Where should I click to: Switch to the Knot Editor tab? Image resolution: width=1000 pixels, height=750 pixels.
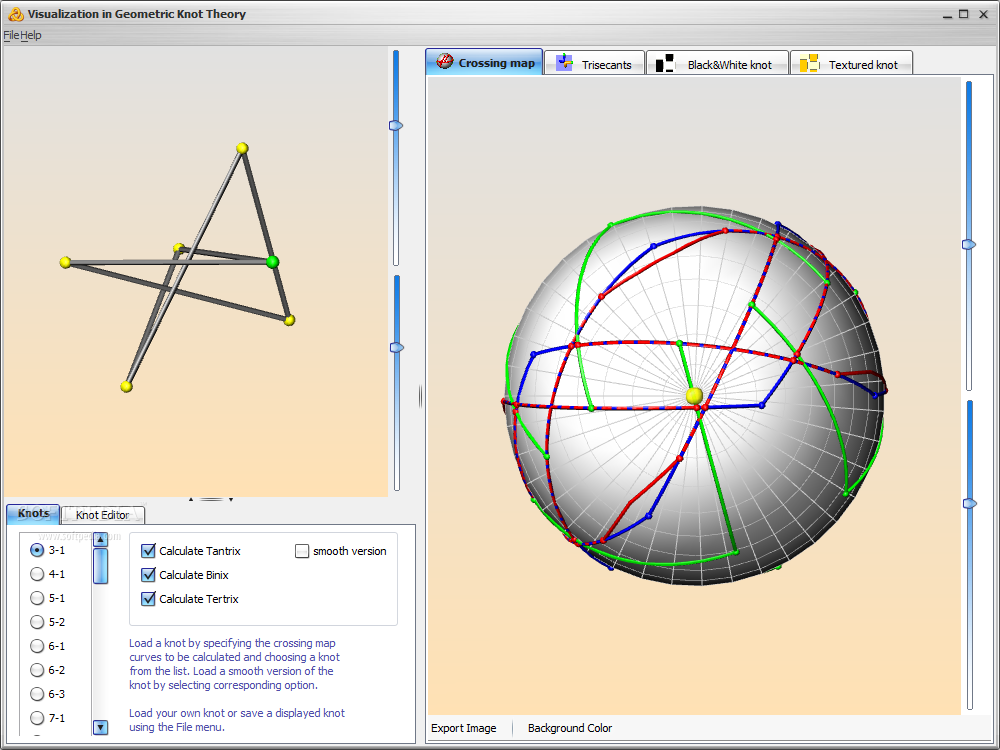coord(103,515)
